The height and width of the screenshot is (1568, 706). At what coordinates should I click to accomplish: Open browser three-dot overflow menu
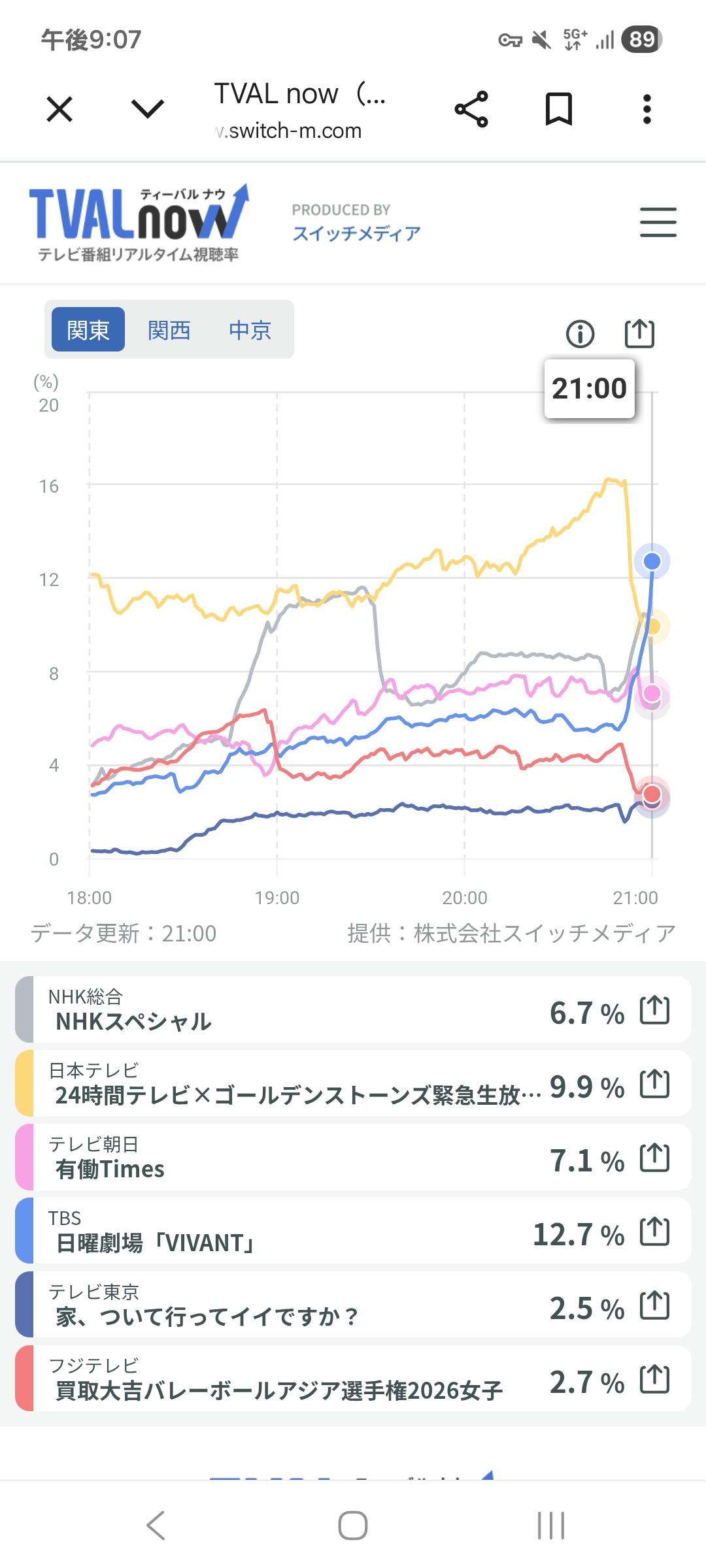(x=647, y=109)
